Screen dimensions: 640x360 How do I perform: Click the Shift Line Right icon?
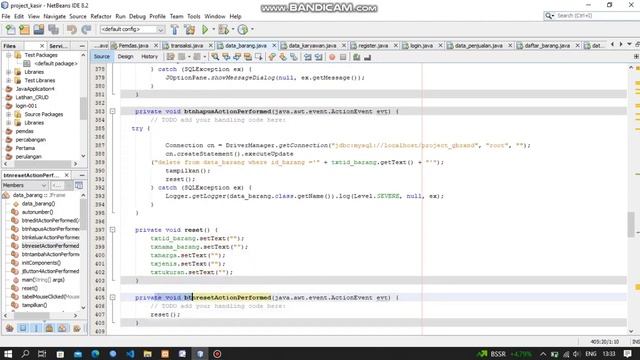click(x=319, y=57)
